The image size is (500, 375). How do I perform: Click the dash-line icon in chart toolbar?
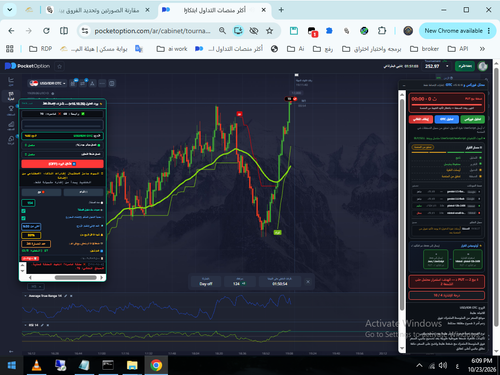(x=102, y=83)
